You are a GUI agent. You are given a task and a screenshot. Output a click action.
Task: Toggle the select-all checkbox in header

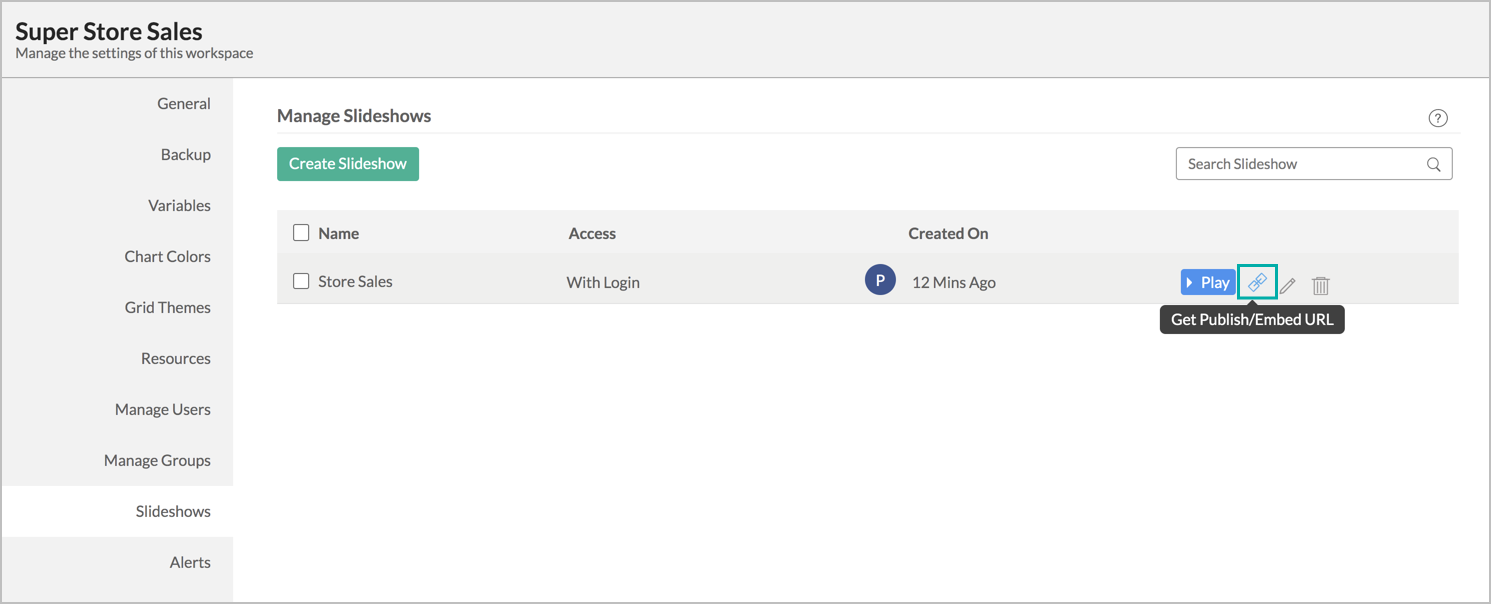tap(301, 233)
